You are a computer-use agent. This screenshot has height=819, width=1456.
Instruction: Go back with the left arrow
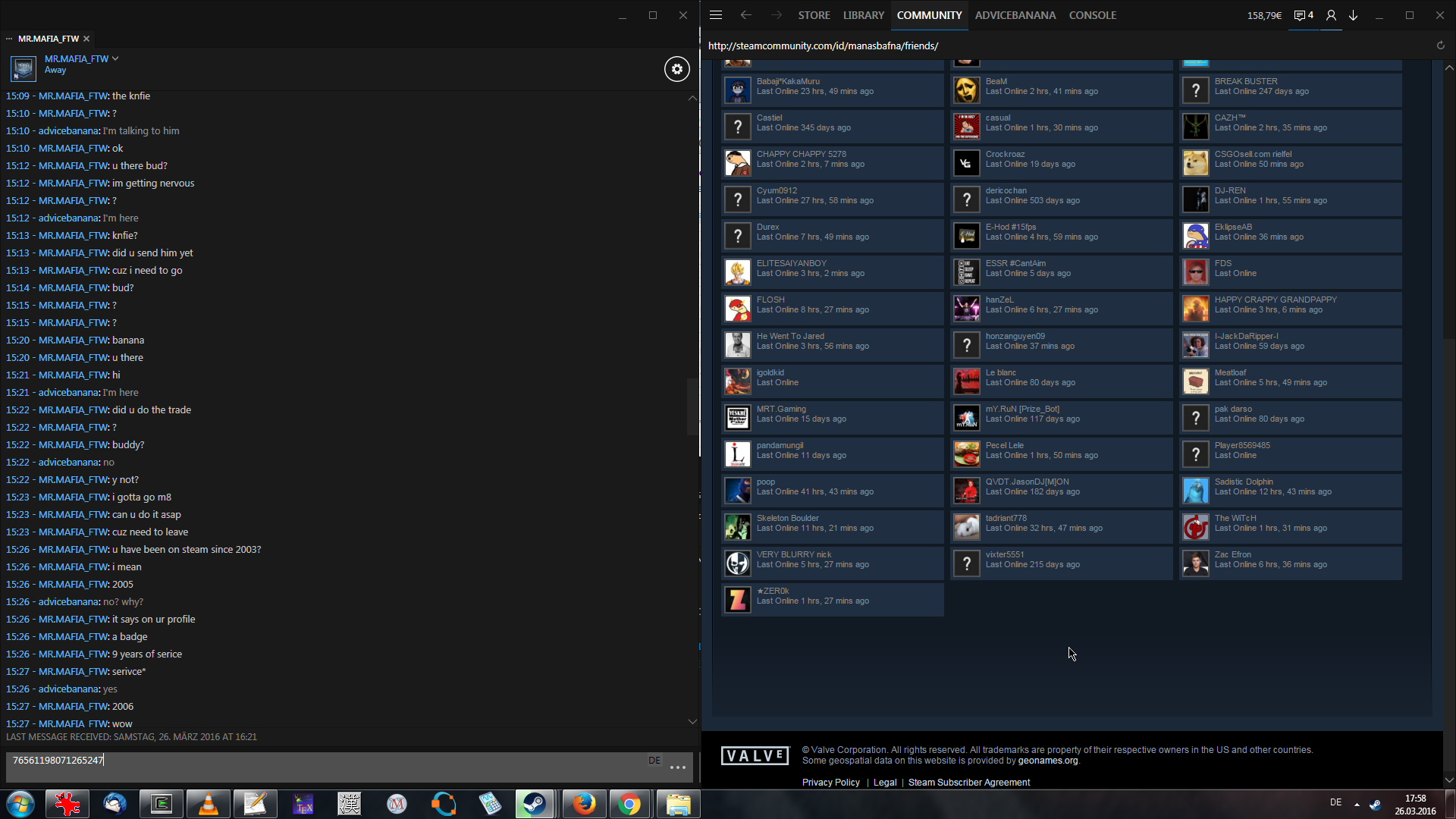[745, 15]
